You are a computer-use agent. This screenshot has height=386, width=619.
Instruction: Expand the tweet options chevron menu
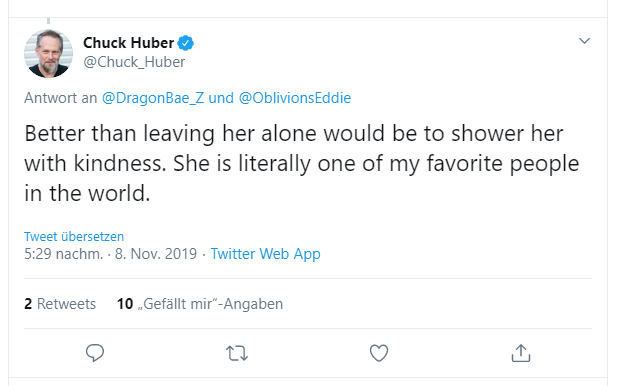[x=584, y=41]
